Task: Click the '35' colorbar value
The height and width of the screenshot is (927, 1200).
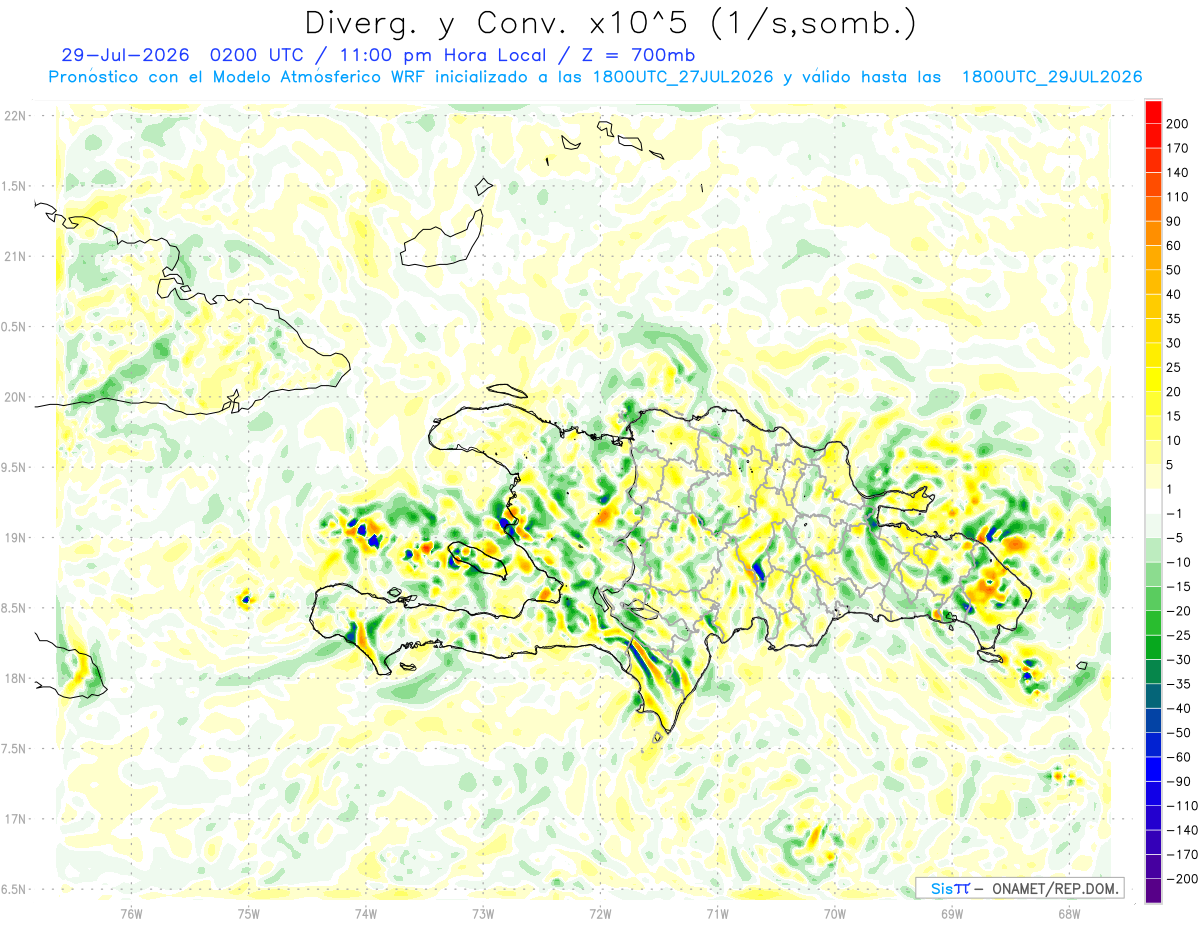Action: pos(1173,319)
